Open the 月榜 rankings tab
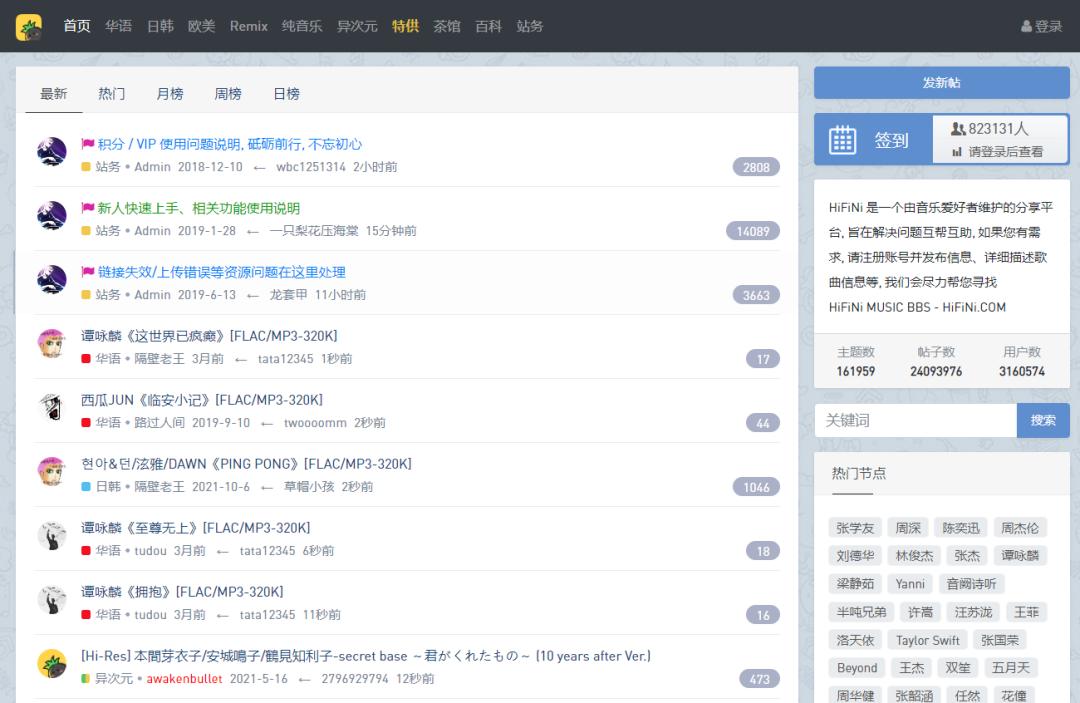Image resolution: width=1080 pixels, height=703 pixels. 169,93
